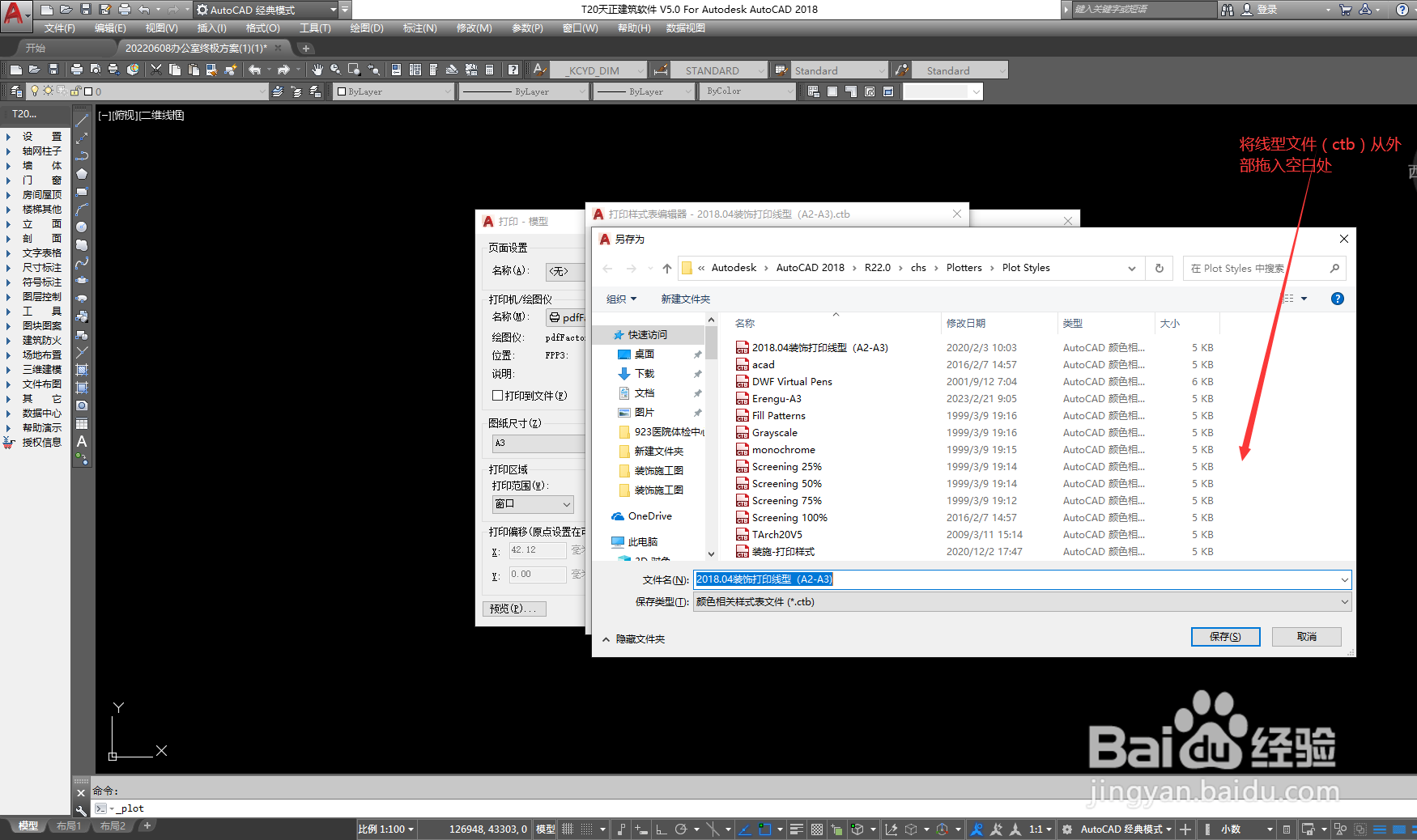Go up one folder level
The image size is (1417, 840).
[667, 268]
